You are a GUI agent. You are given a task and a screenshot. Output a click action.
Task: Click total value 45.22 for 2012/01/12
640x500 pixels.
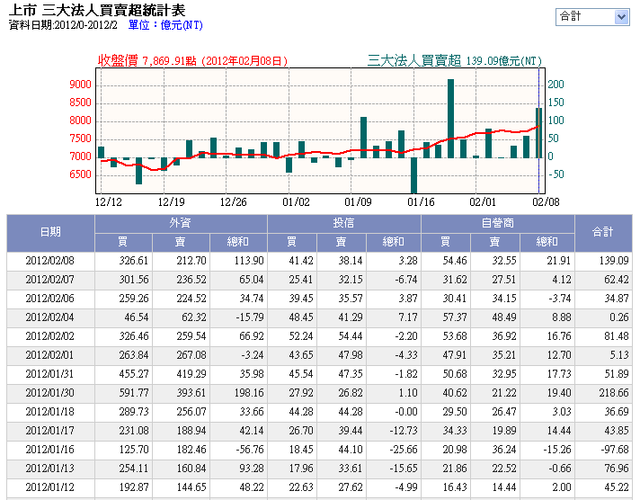pos(616,487)
